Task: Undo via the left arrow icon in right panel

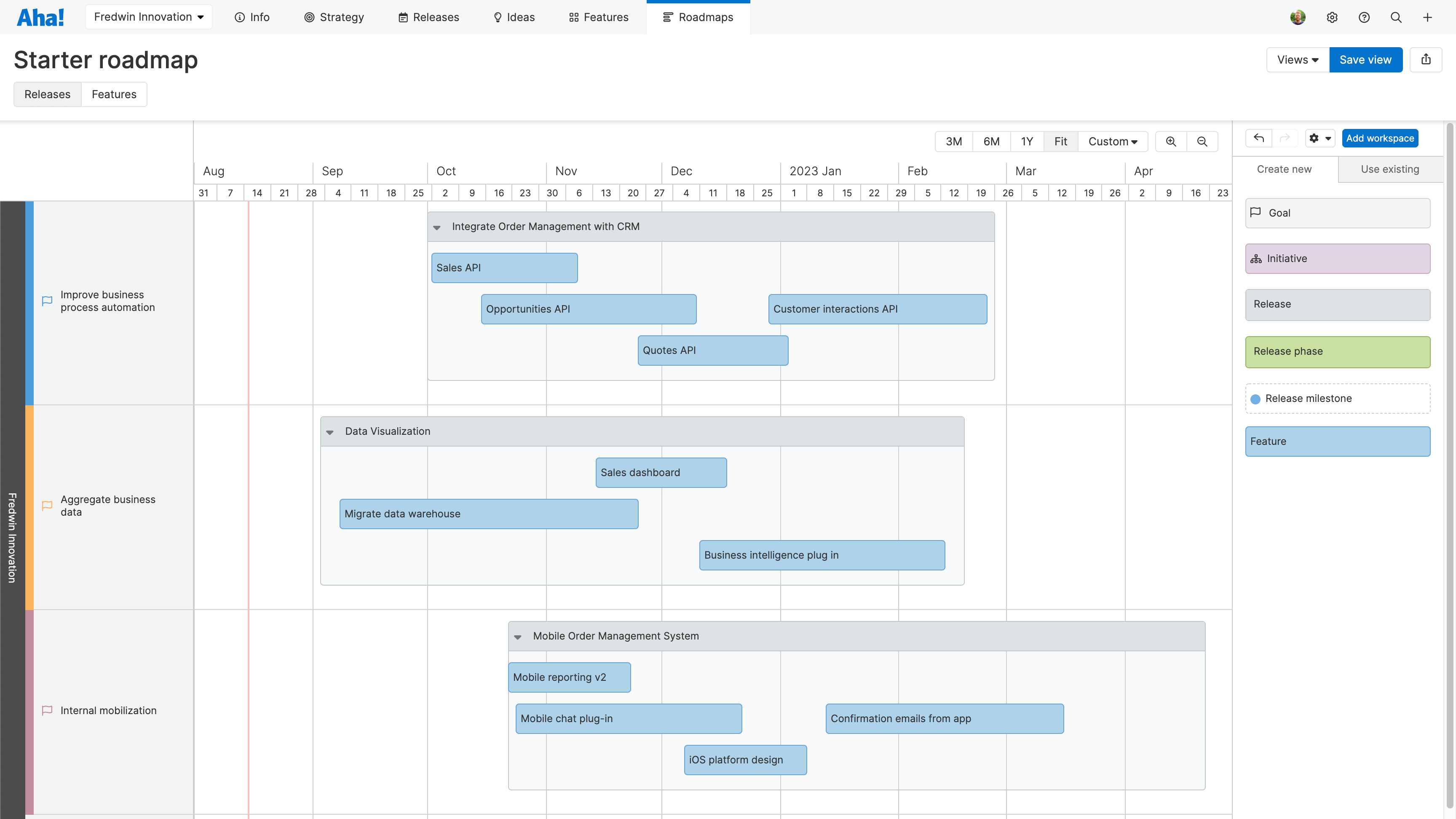Action: 1258,138
